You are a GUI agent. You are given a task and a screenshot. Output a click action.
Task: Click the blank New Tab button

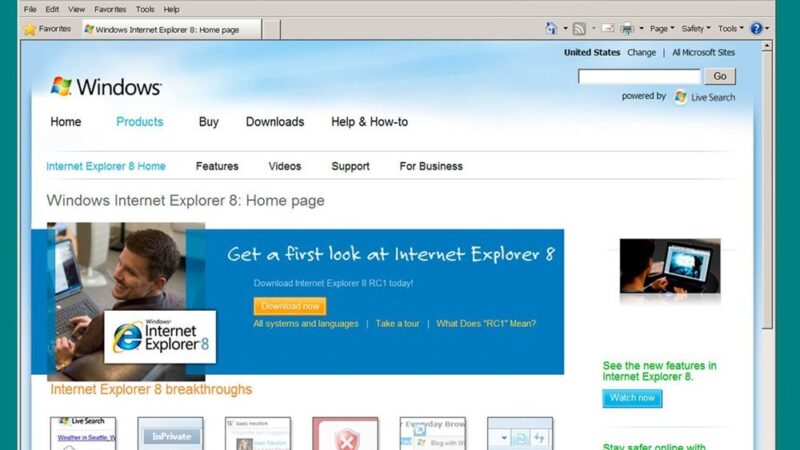pyautogui.click(x=271, y=30)
